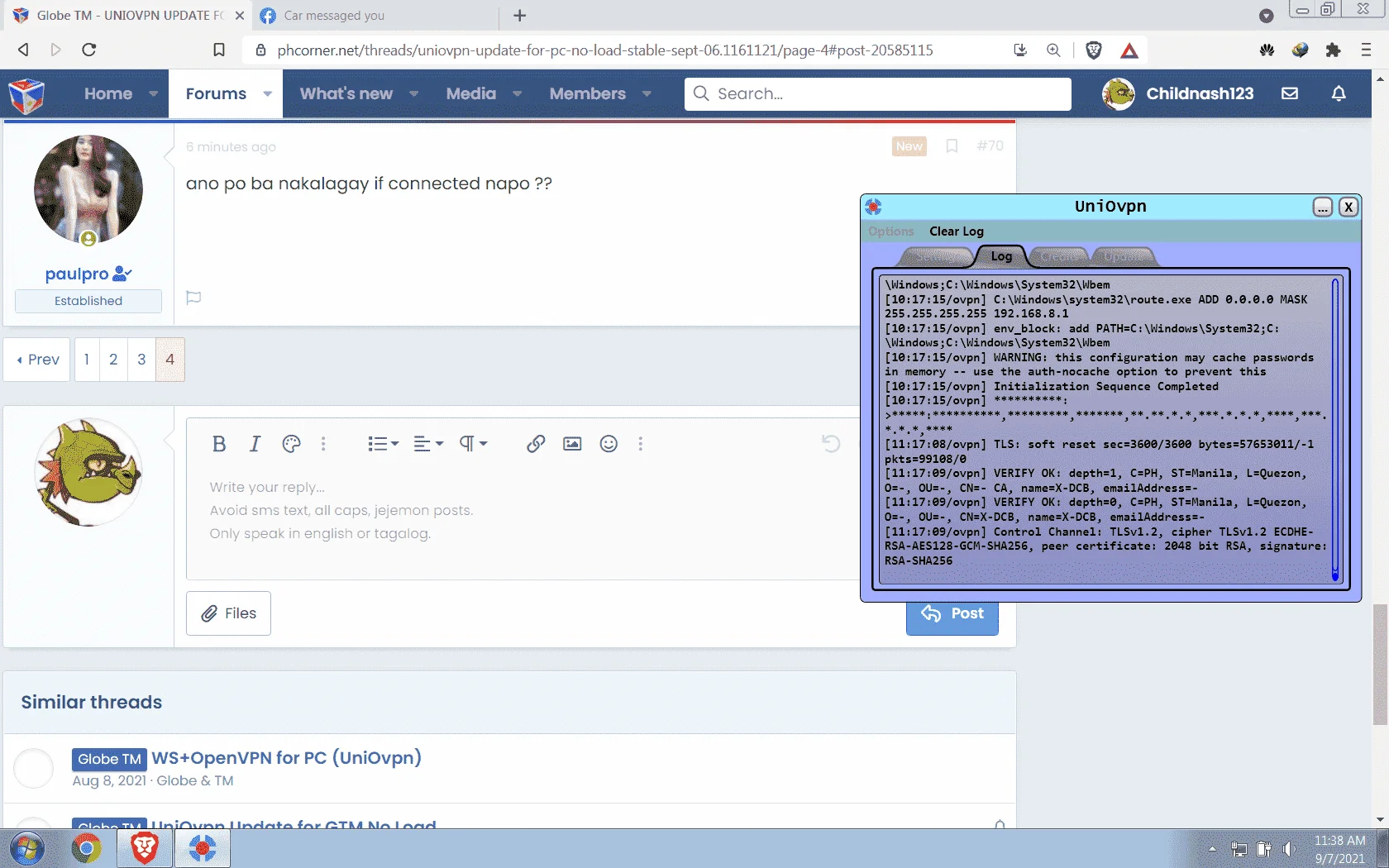Open the Members nav item

tap(588, 93)
